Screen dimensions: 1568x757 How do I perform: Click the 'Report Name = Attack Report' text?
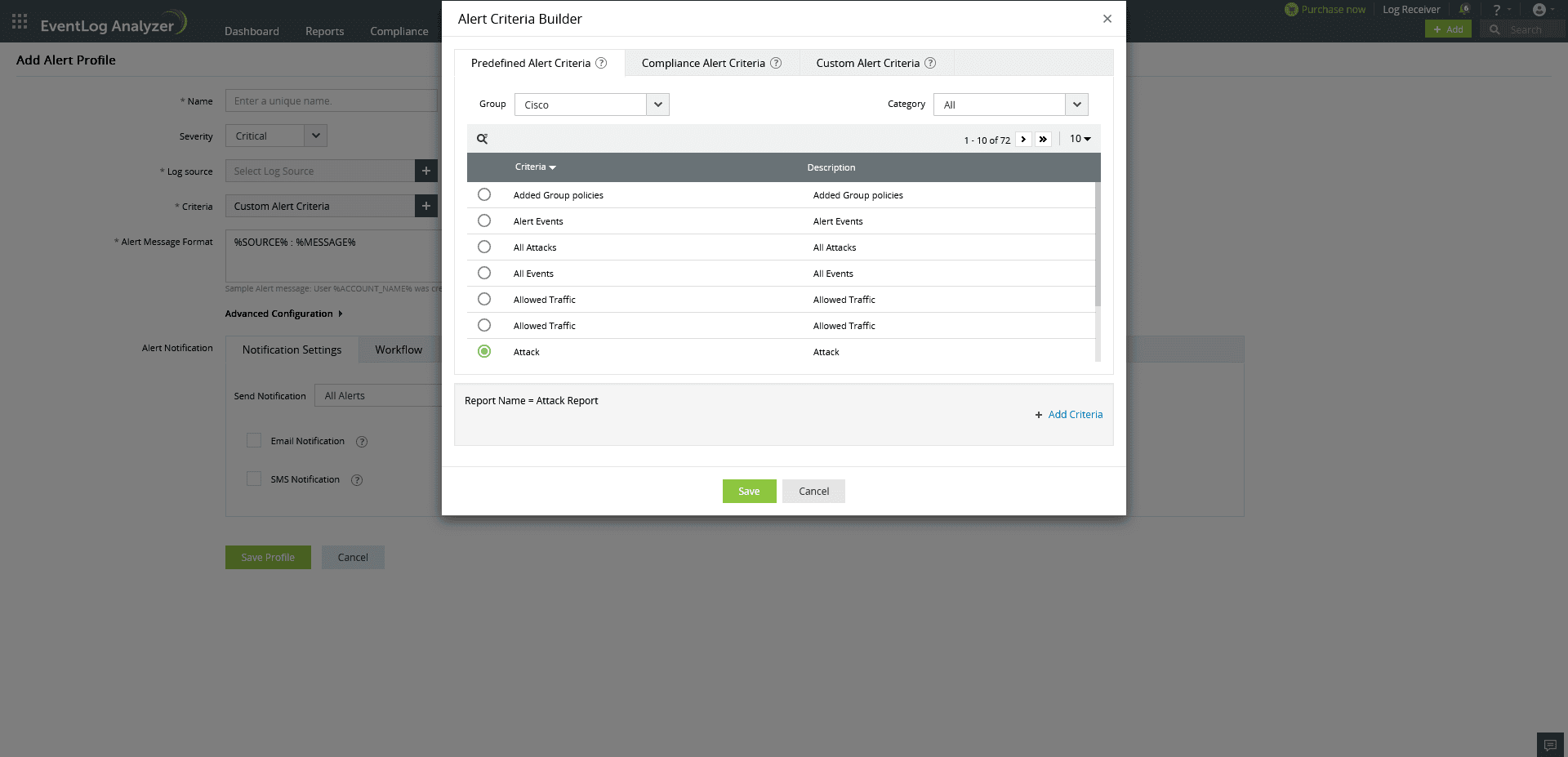[532, 401]
